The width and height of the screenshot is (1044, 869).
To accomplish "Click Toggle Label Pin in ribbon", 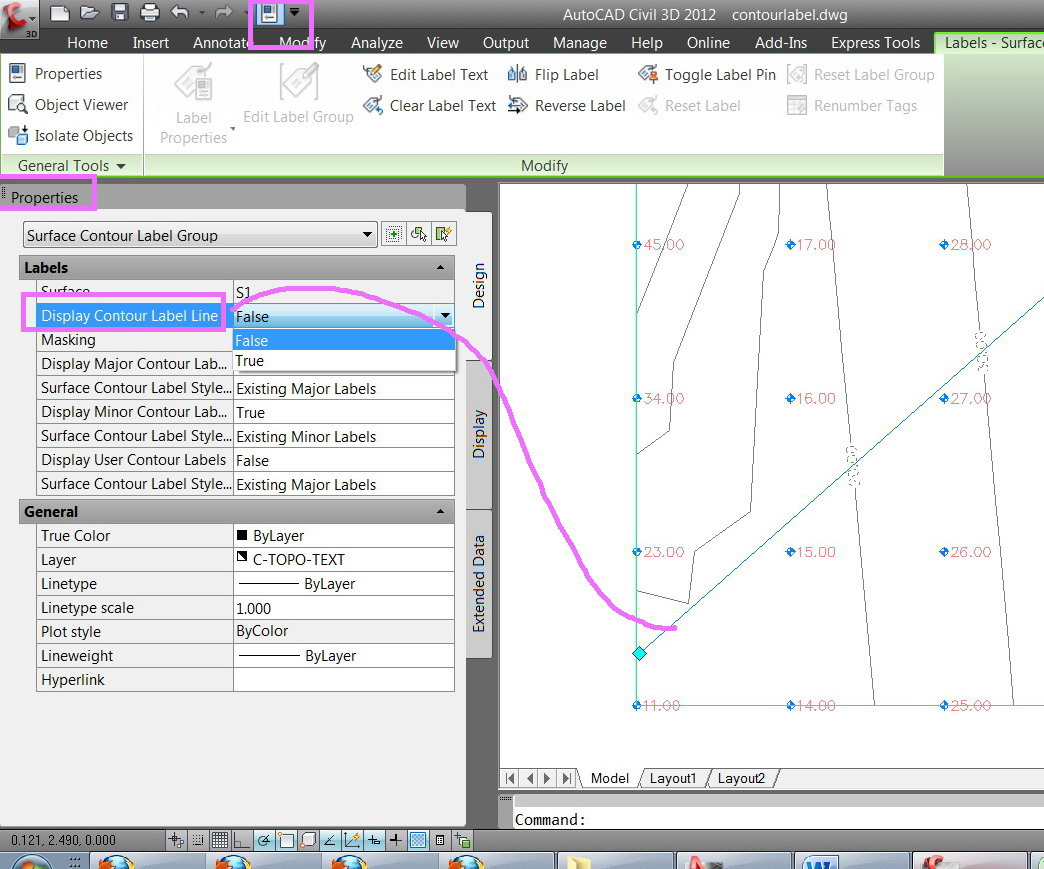I will coord(706,74).
